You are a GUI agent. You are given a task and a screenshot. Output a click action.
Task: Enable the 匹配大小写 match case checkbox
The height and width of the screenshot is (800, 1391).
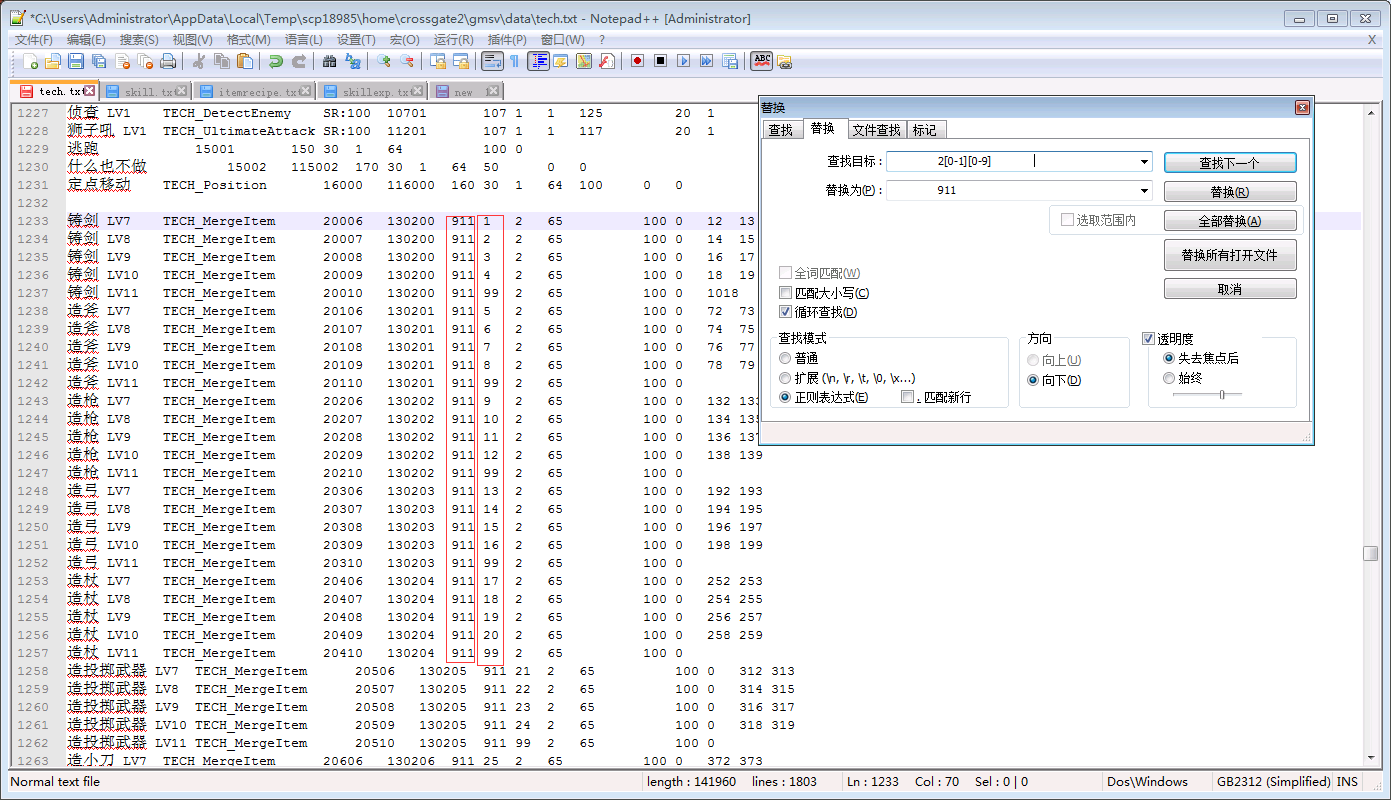point(786,293)
